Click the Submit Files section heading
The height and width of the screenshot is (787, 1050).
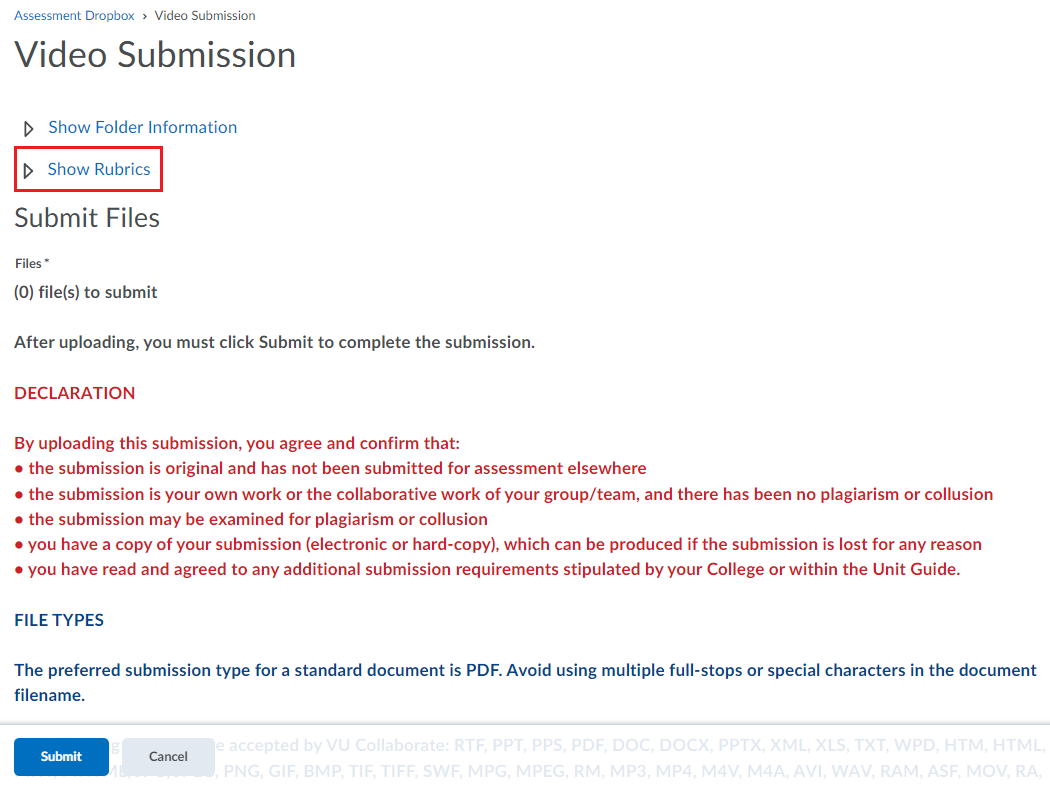coord(86,217)
